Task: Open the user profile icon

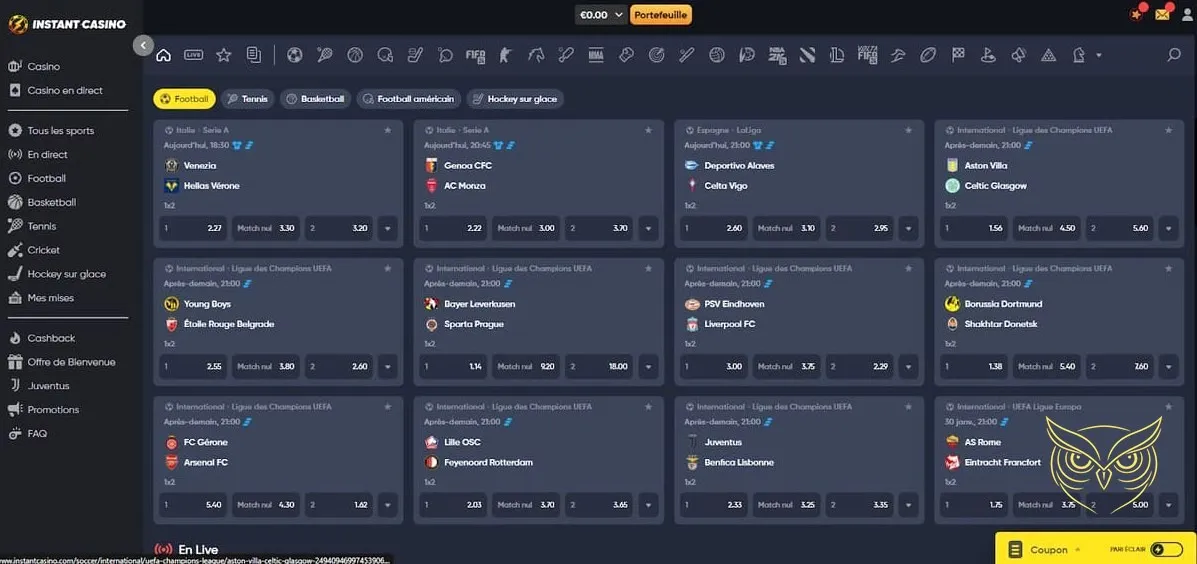Action: [1187, 14]
